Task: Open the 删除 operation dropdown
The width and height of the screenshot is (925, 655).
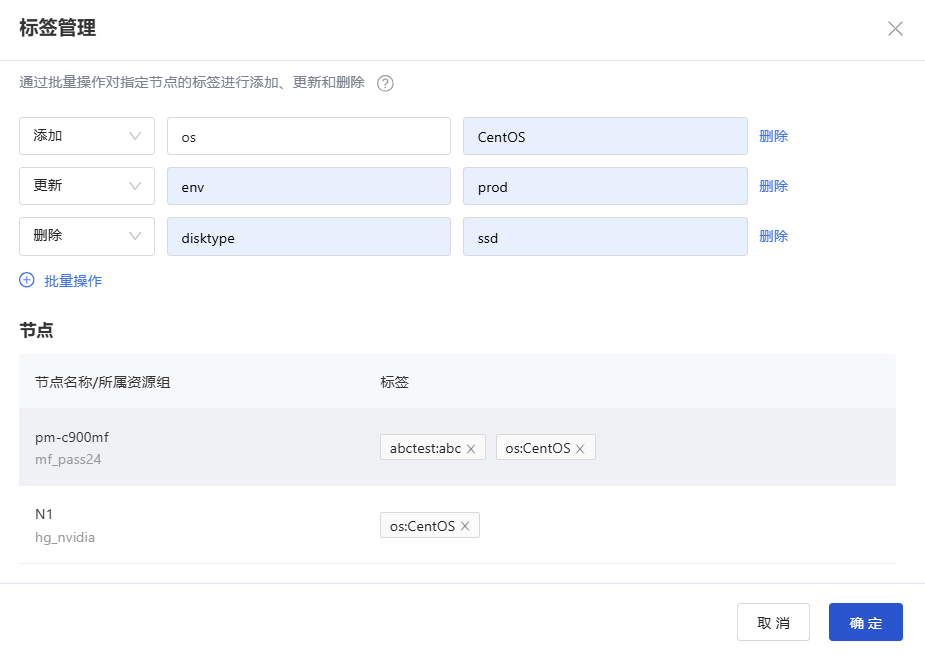Action: pos(87,236)
